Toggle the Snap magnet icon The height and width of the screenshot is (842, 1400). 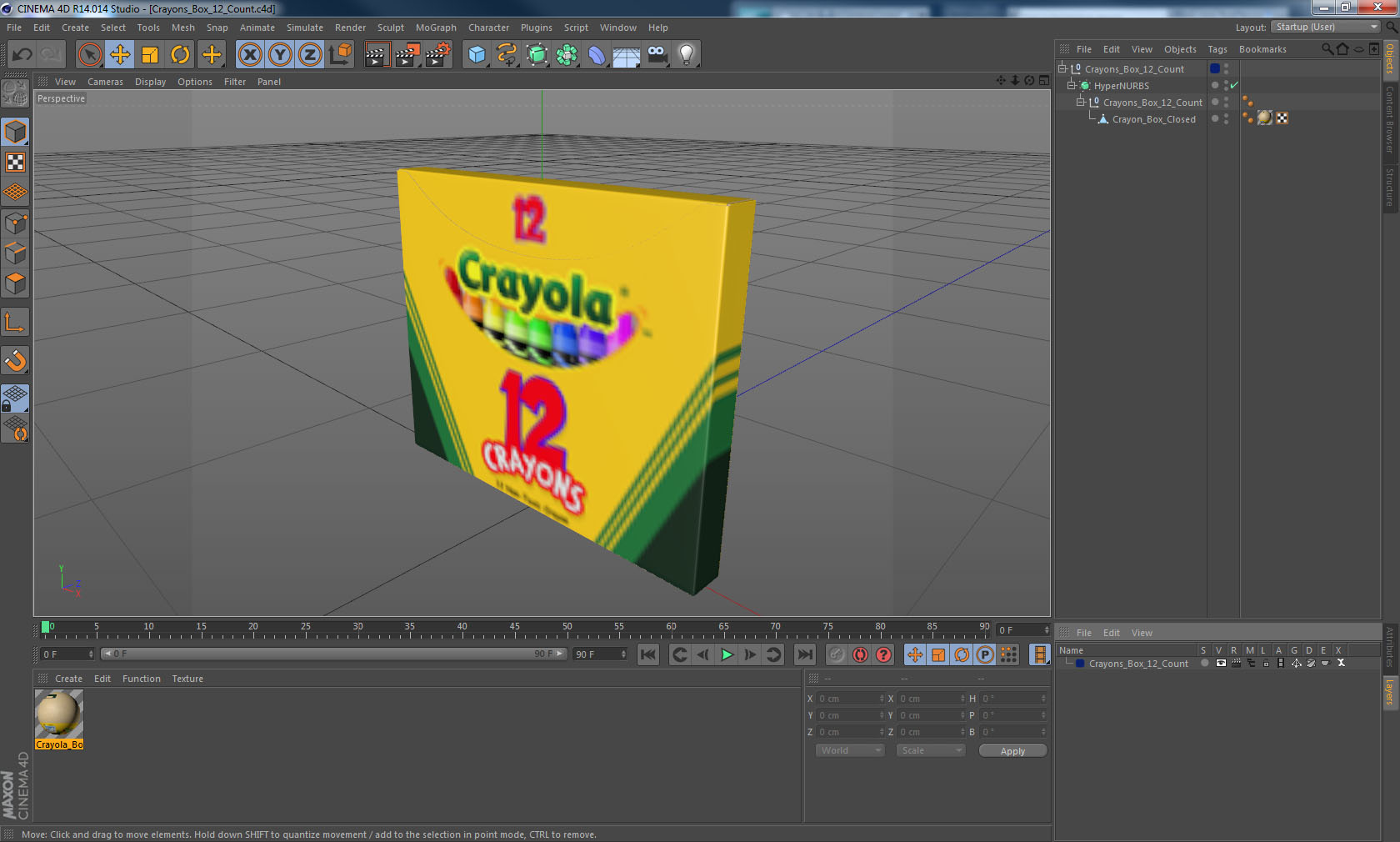(16, 360)
